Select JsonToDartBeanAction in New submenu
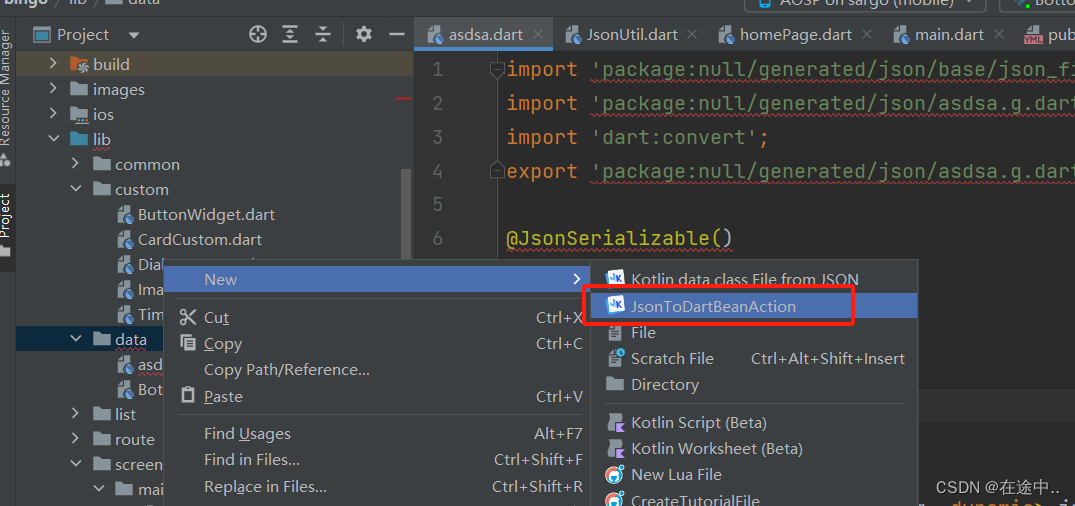1075x506 pixels. pos(754,306)
